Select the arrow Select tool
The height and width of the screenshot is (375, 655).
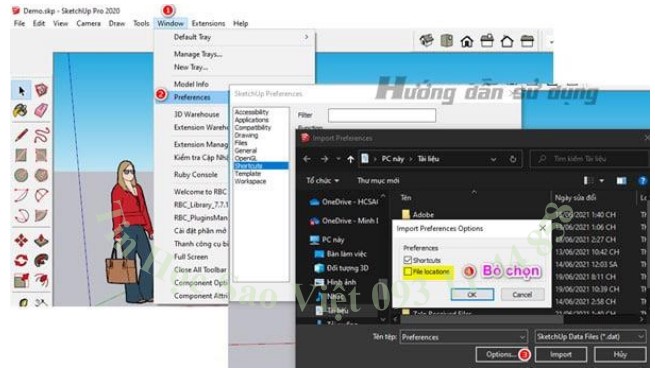(21, 91)
